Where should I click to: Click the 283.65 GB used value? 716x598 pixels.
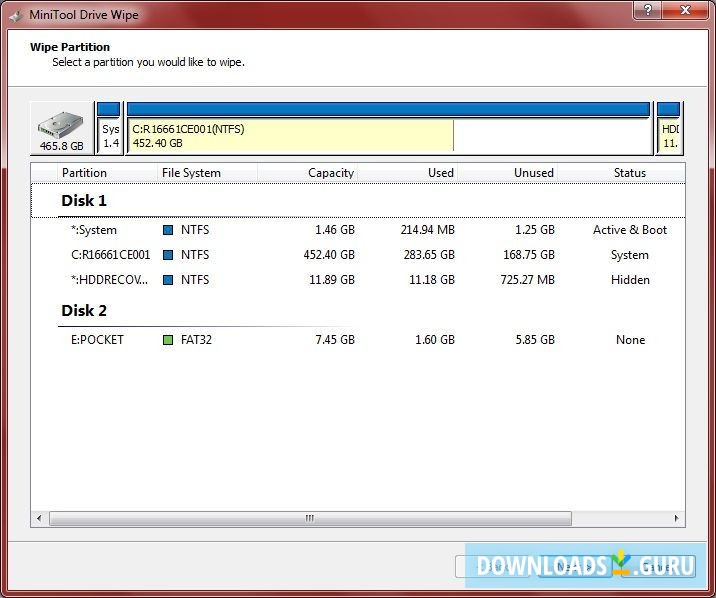point(429,255)
